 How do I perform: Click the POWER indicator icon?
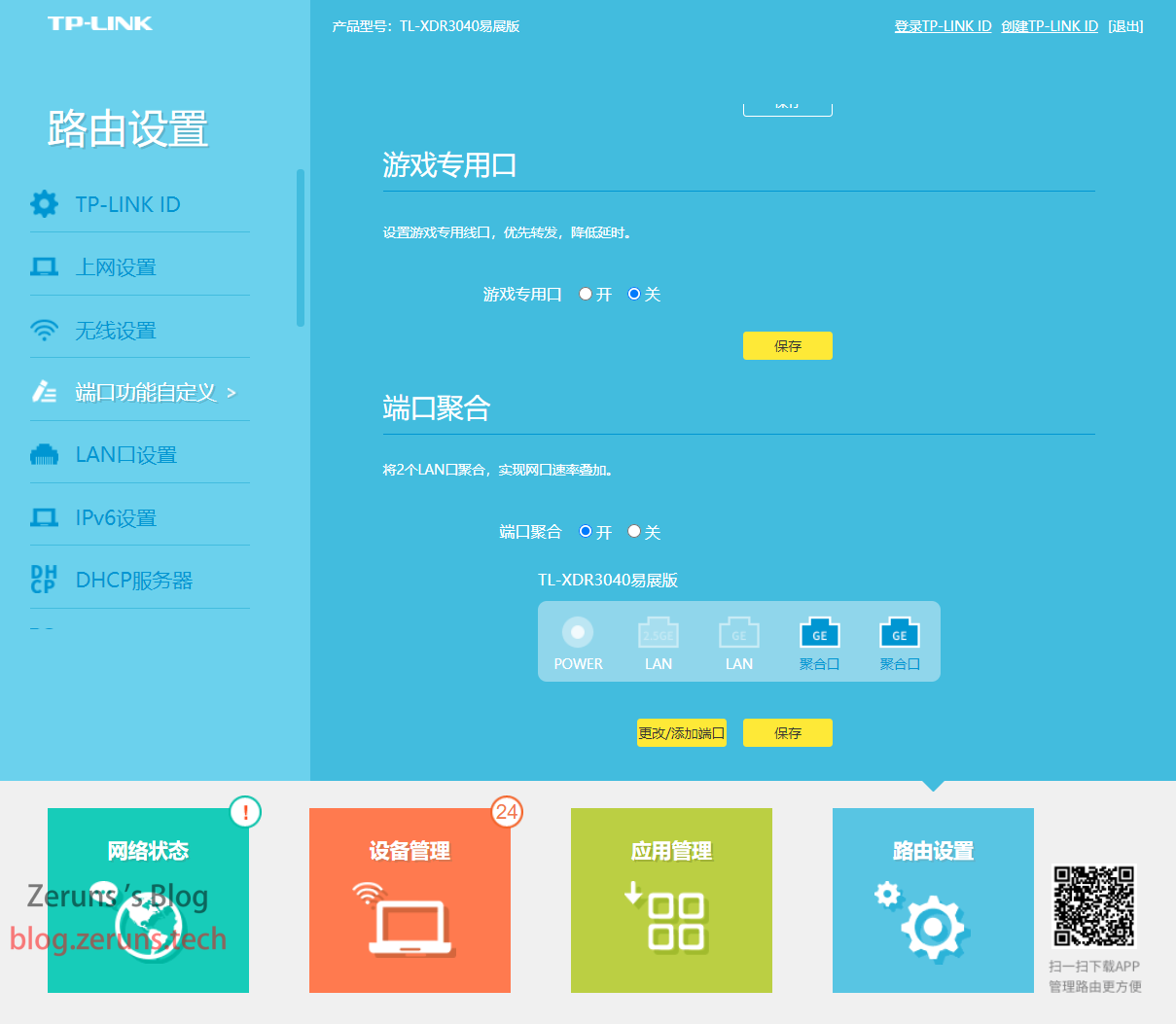578,632
